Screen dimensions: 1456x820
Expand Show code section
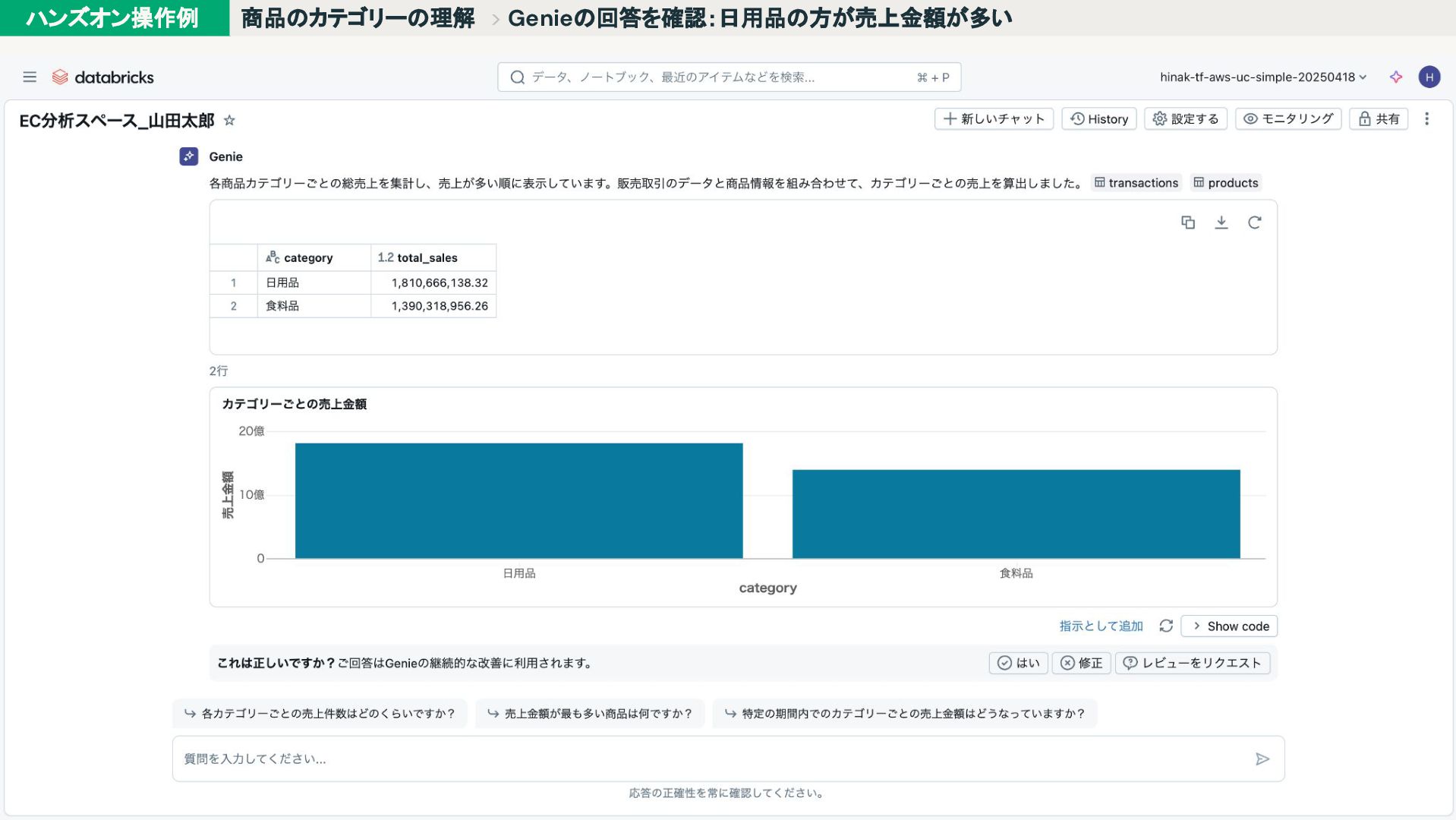click(x=1229, y=626)
